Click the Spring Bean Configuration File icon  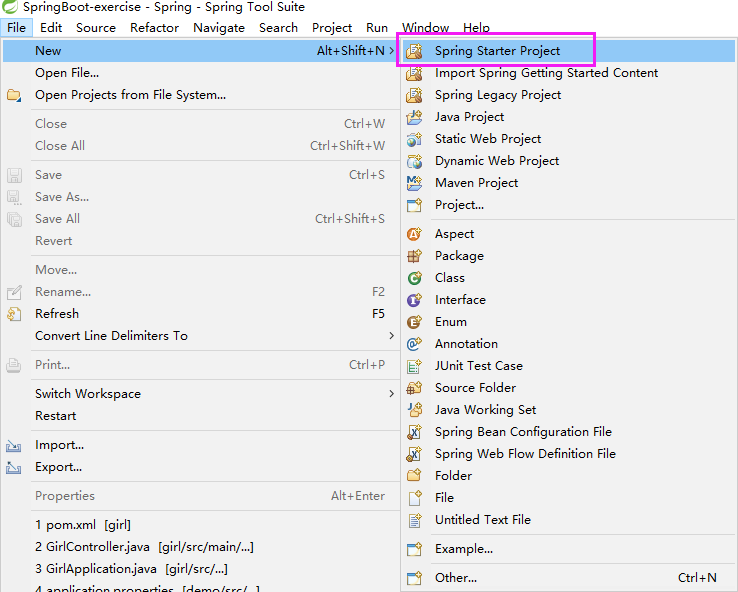(x=414, y=432)
